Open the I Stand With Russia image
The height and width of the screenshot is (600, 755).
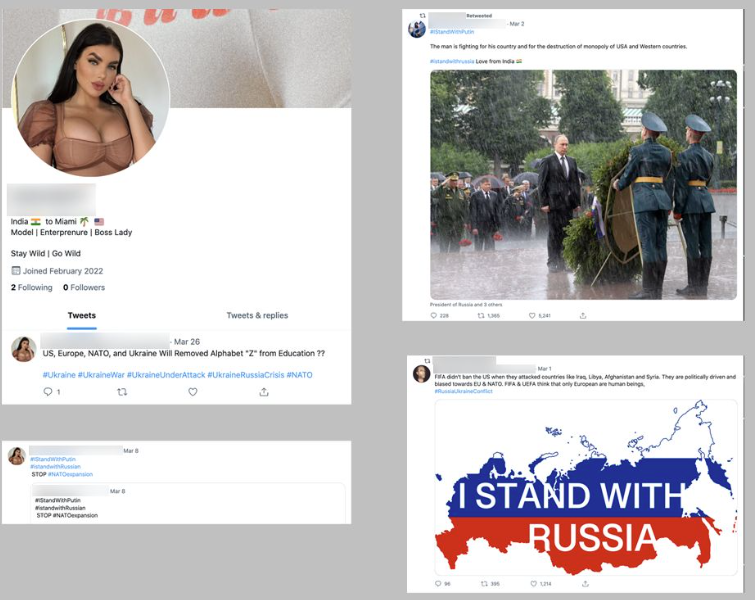point(586,487)
